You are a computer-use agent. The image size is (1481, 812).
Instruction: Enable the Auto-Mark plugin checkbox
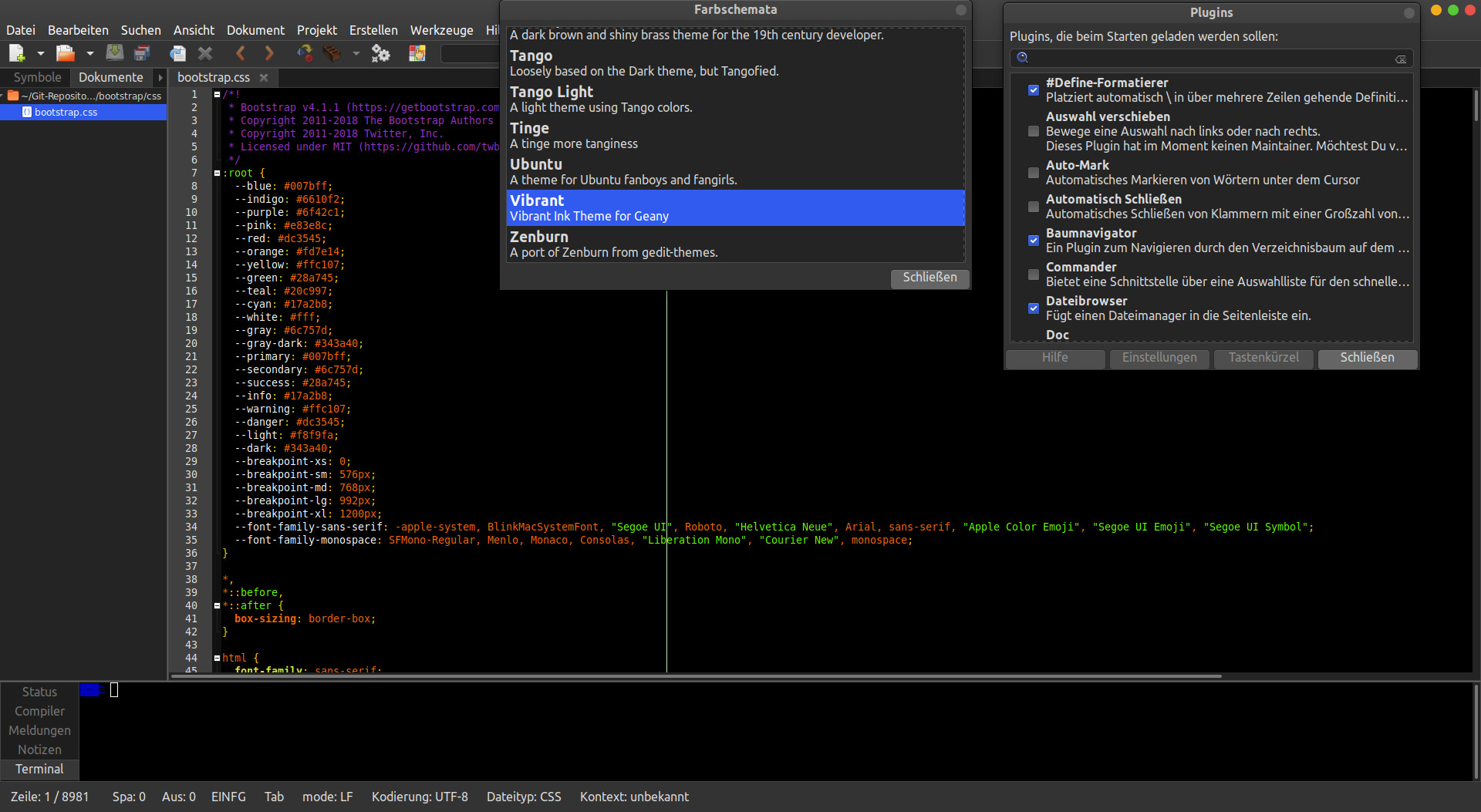tap(1034, 173)
